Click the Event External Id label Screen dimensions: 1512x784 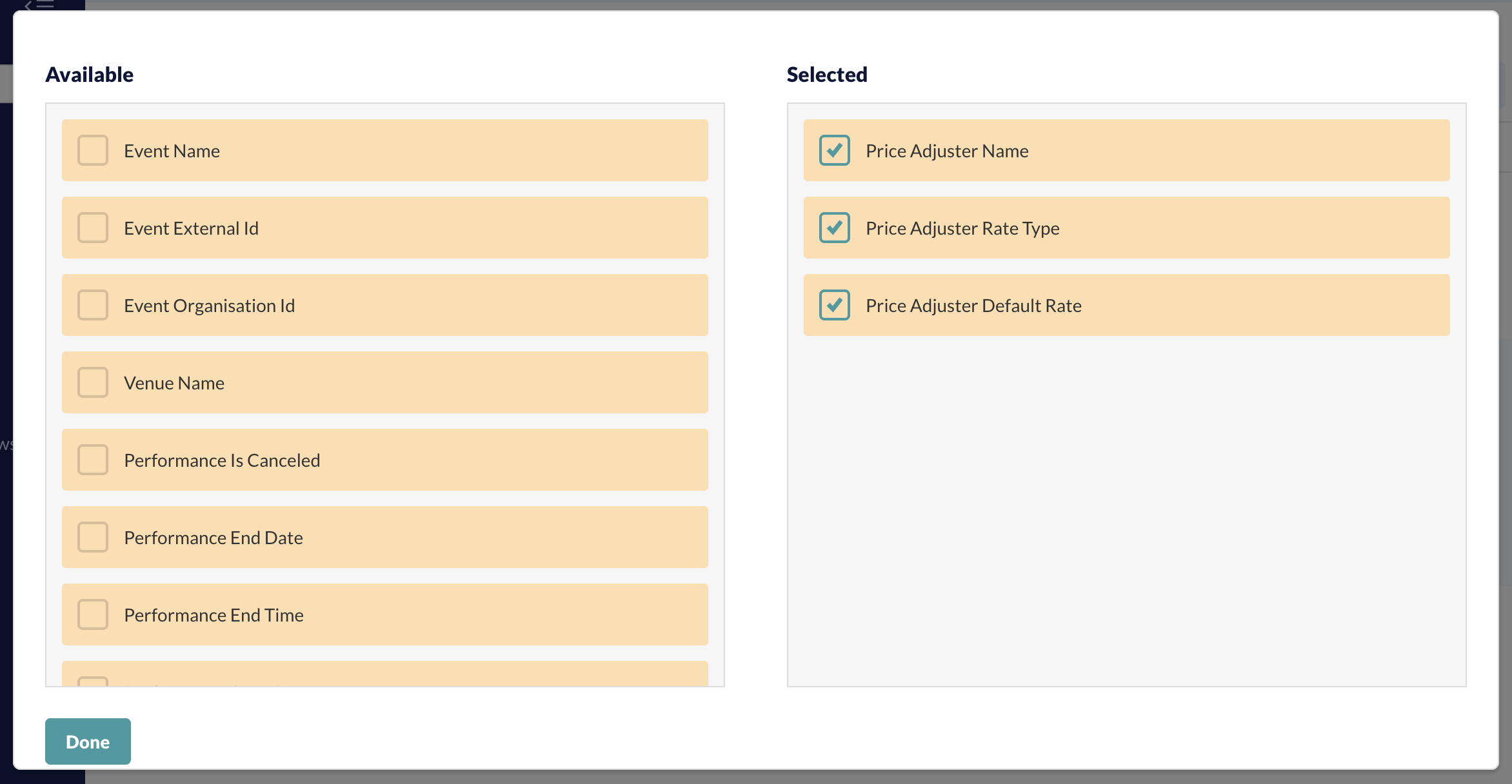click(191, 228)
